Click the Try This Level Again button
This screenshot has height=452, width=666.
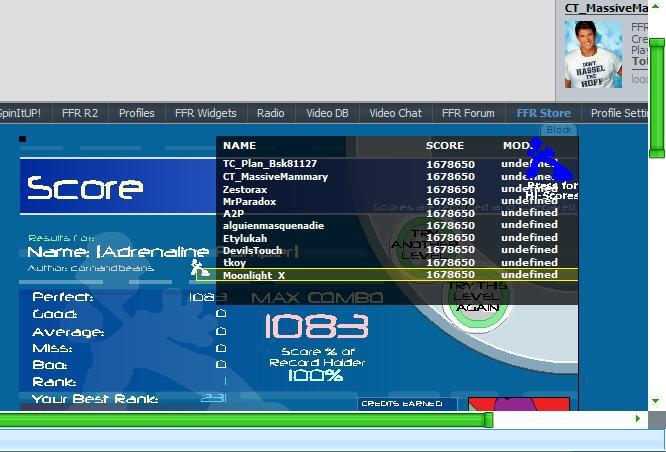click(477, 296)
